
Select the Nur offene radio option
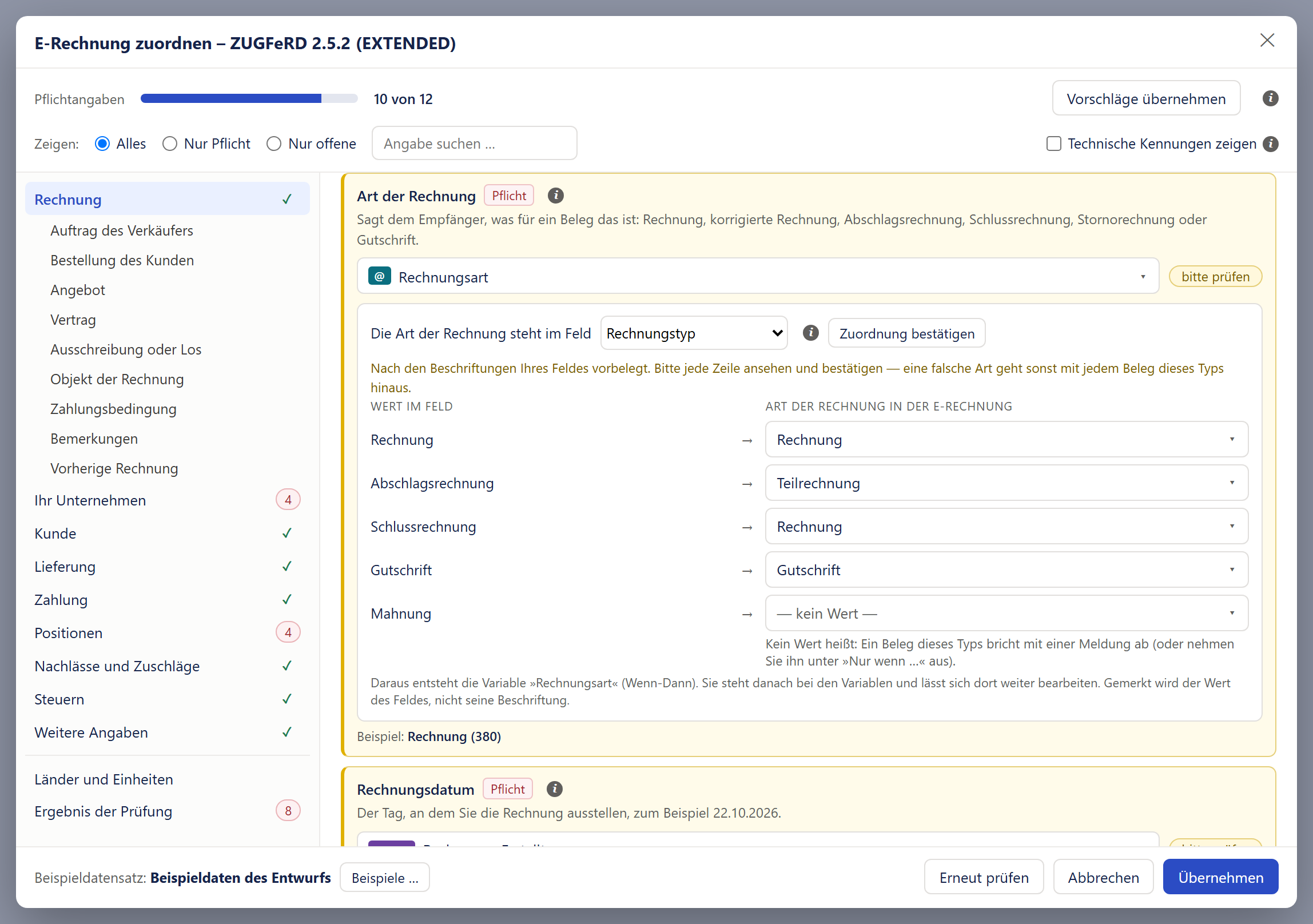(274, 144)
